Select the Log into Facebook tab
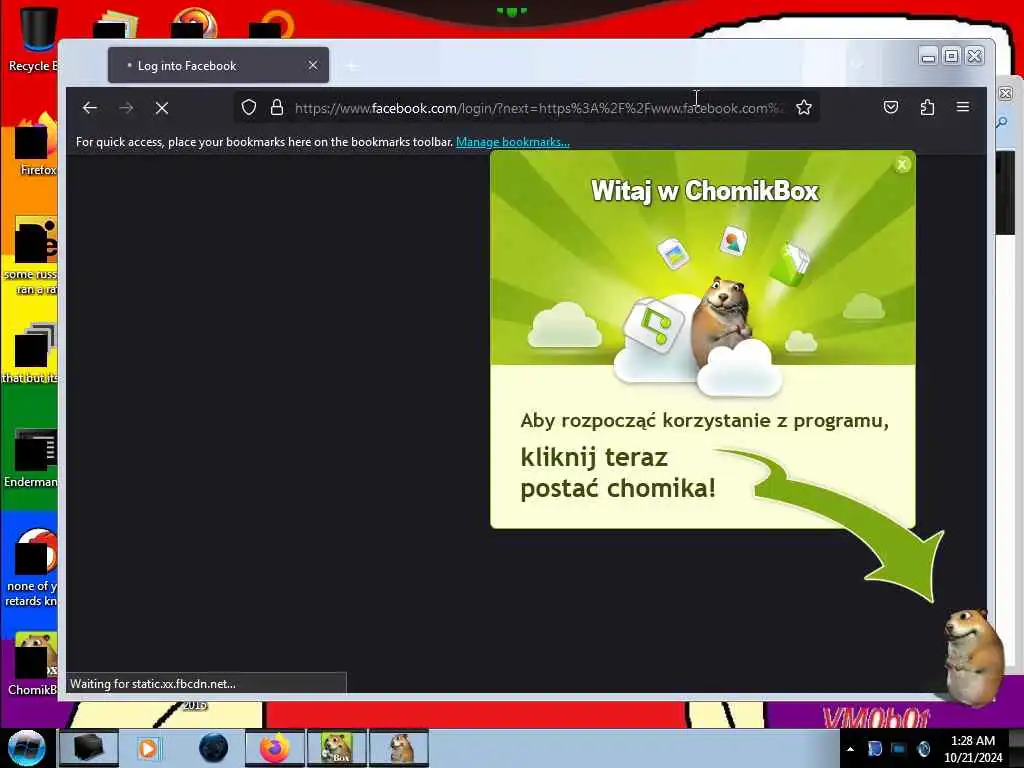The height and width of the screenshot is (768, 1024). tap(218, 65)
